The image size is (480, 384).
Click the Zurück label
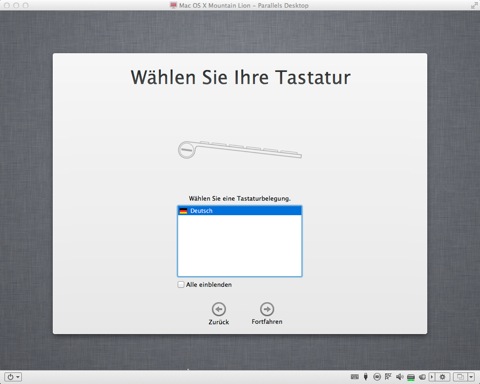(219, 322)
